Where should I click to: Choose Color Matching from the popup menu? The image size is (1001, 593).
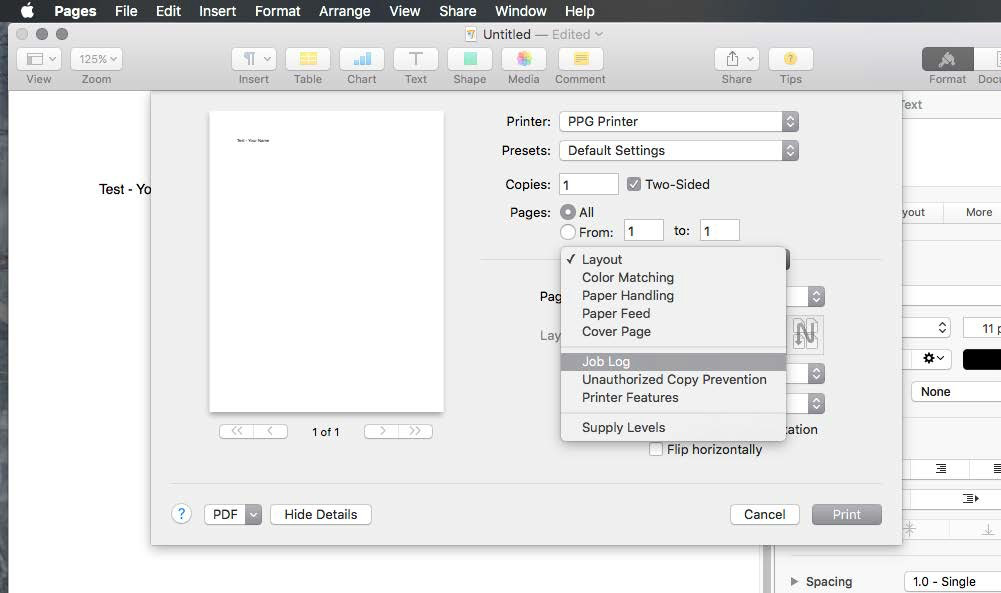point(673,278)
